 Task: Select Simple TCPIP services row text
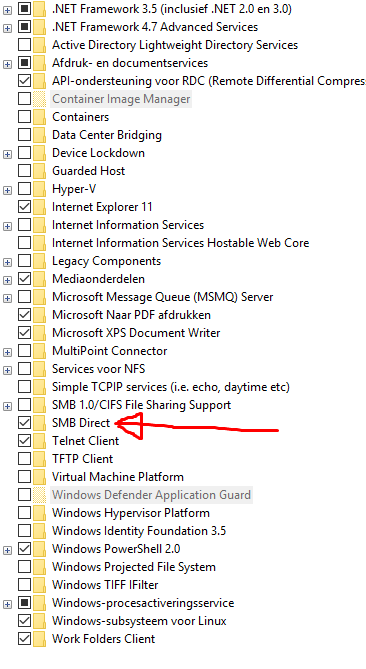(x=171, y=387)
